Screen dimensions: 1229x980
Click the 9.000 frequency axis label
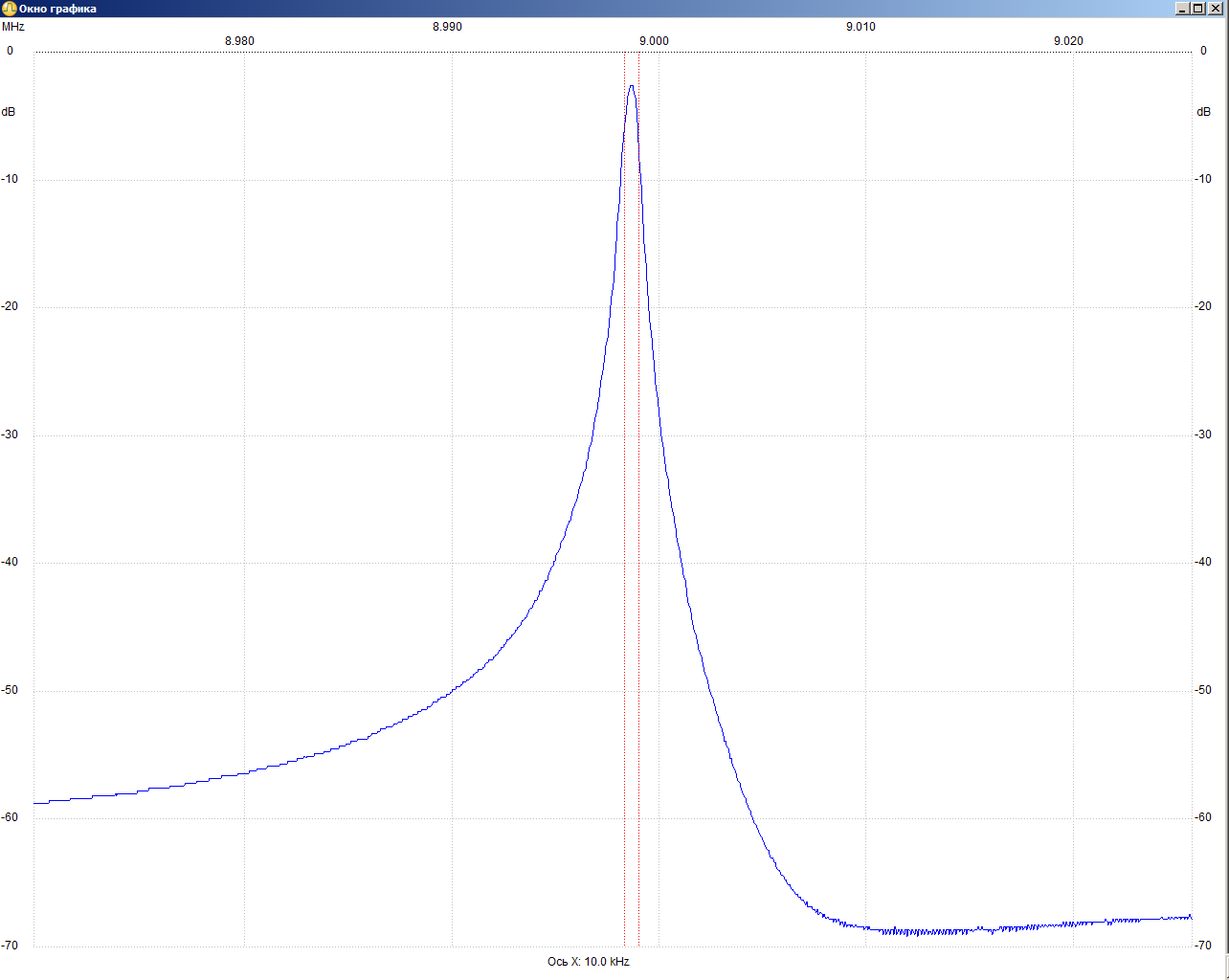pyautogui.click(x=654, y=40)
